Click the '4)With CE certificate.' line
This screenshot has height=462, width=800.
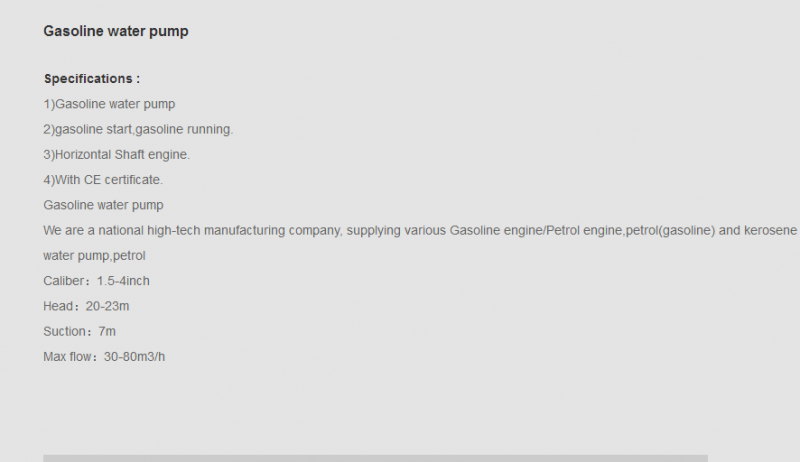[103, 180]
